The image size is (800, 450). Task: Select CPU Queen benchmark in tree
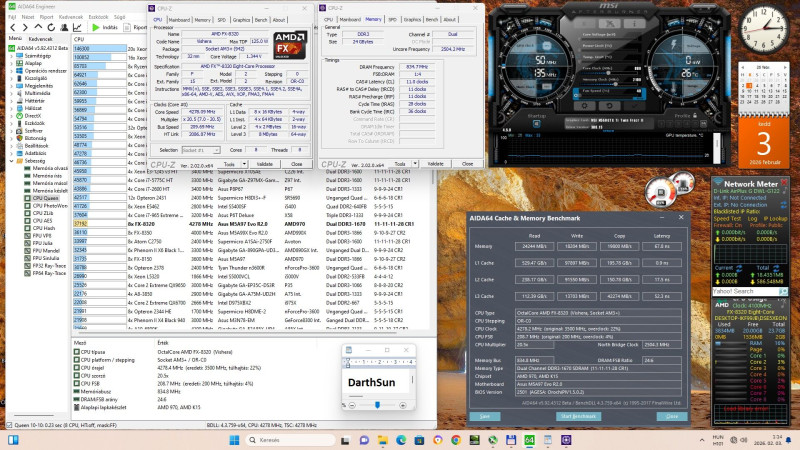coord(45,198)
